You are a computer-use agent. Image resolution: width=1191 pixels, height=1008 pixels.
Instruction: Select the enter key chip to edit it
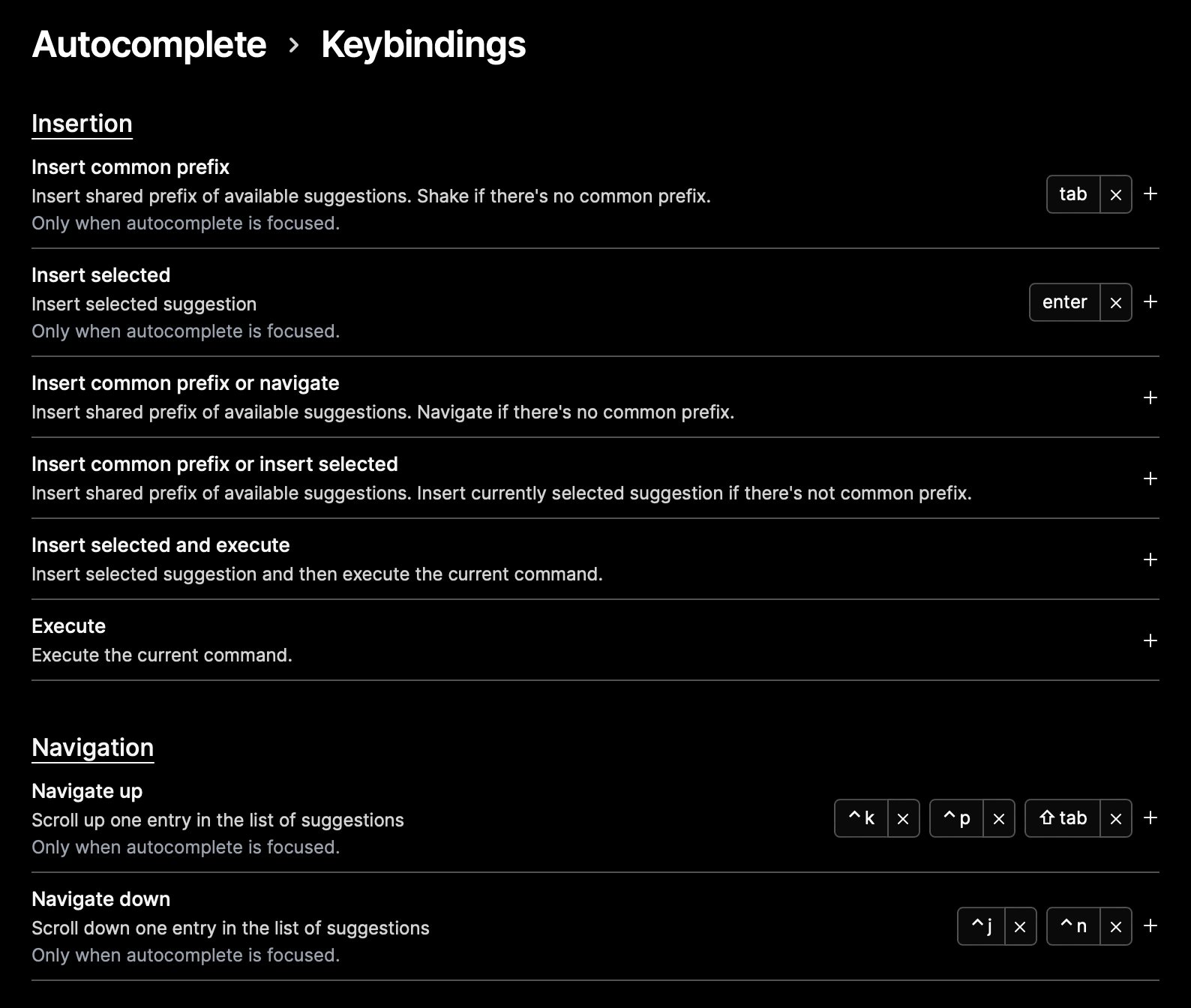[1064, 301]
